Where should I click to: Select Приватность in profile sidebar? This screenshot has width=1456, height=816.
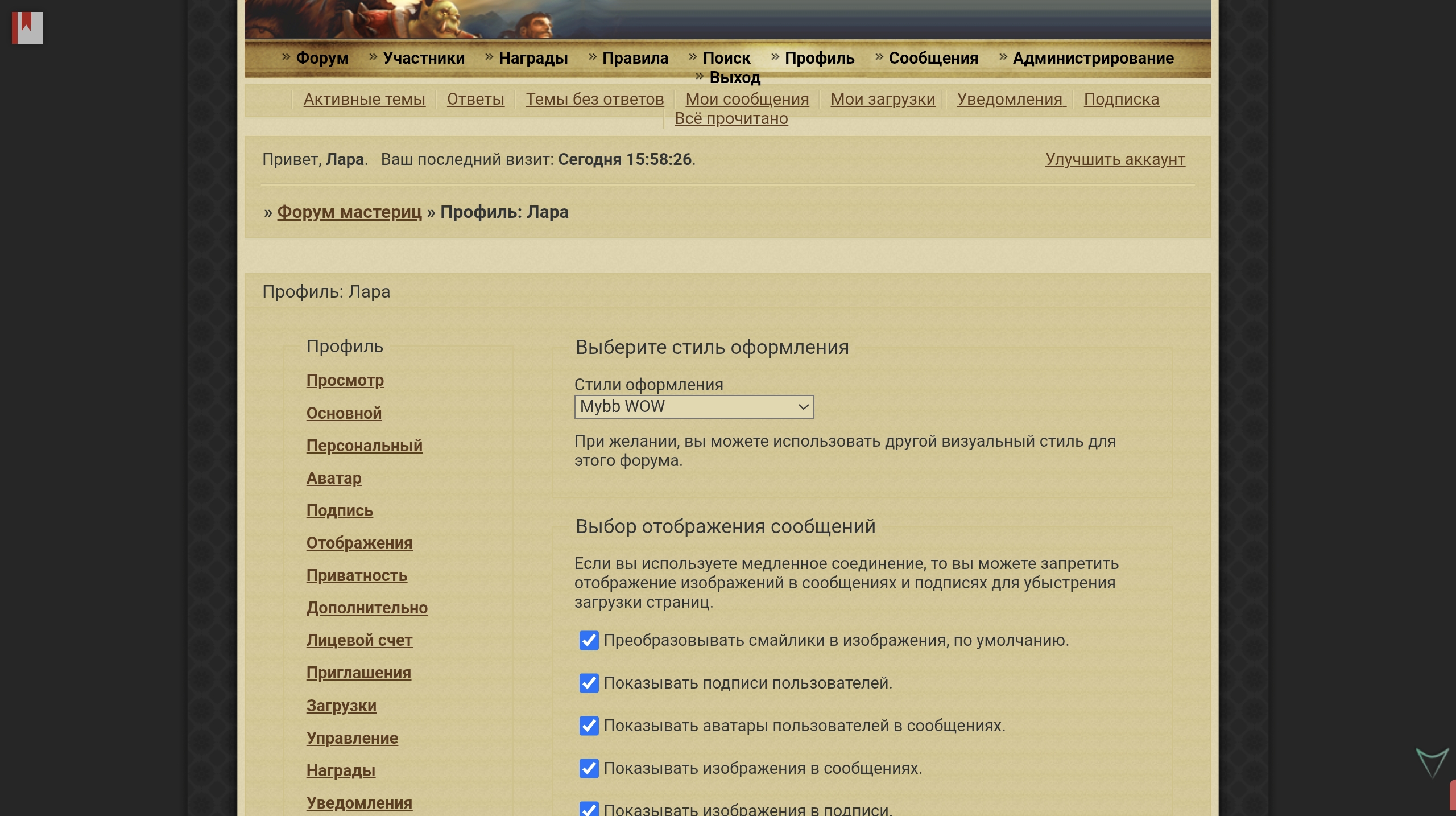pyautogui.click(x=357, y=575)
